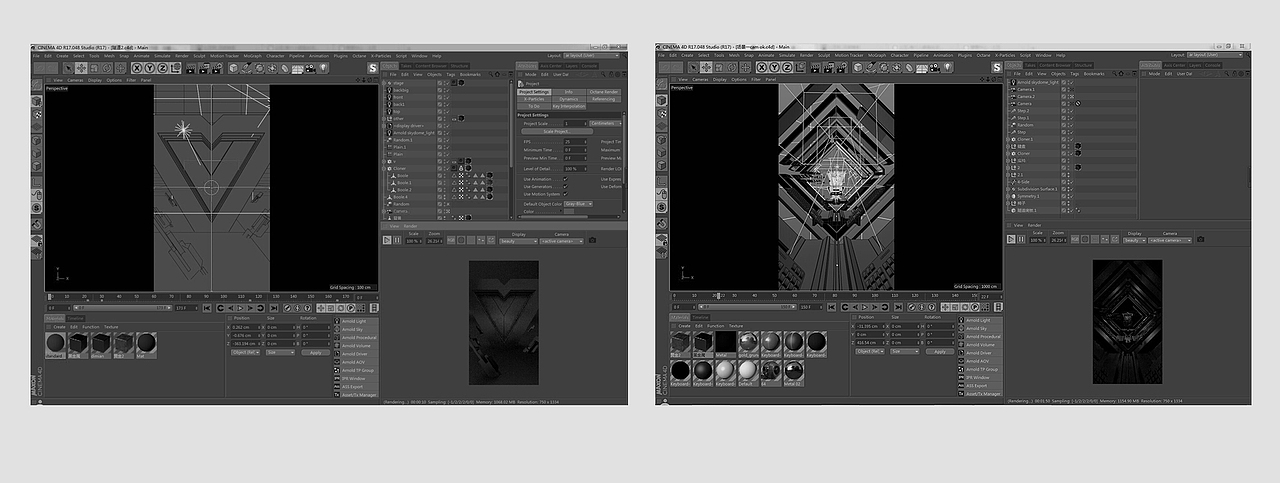Open the Octane menu in left window
Viewport: 1280px width, 483px height.
point(358,56)
